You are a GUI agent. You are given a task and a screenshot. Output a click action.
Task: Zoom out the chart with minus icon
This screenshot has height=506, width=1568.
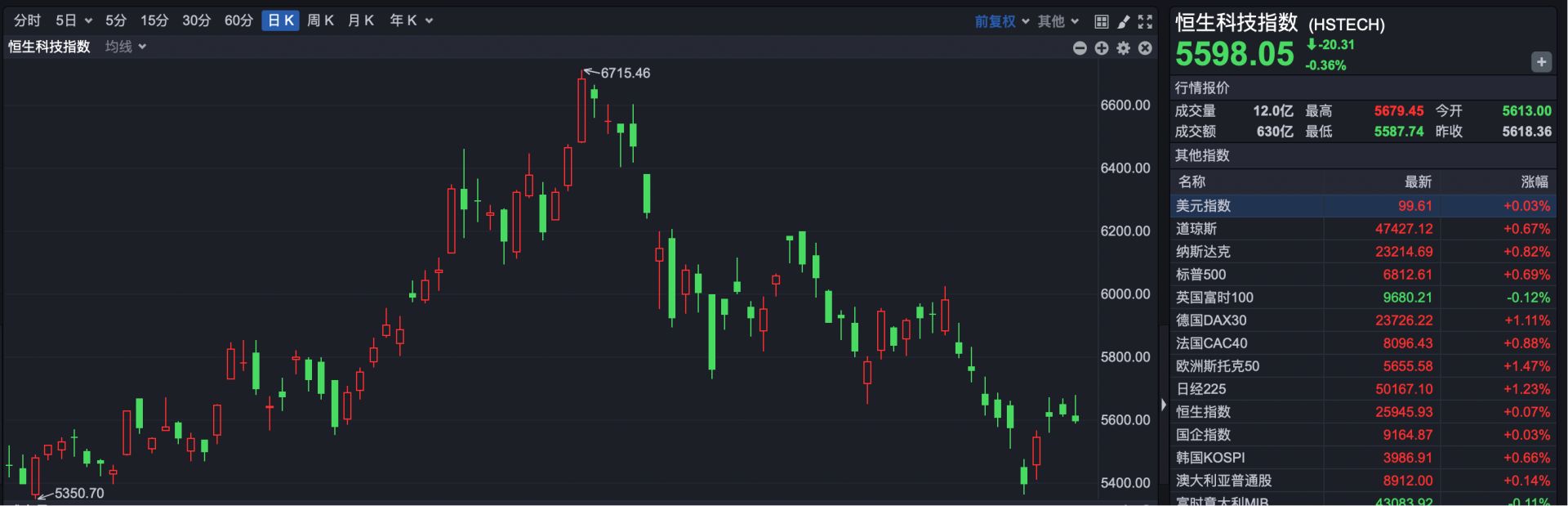1080,48
